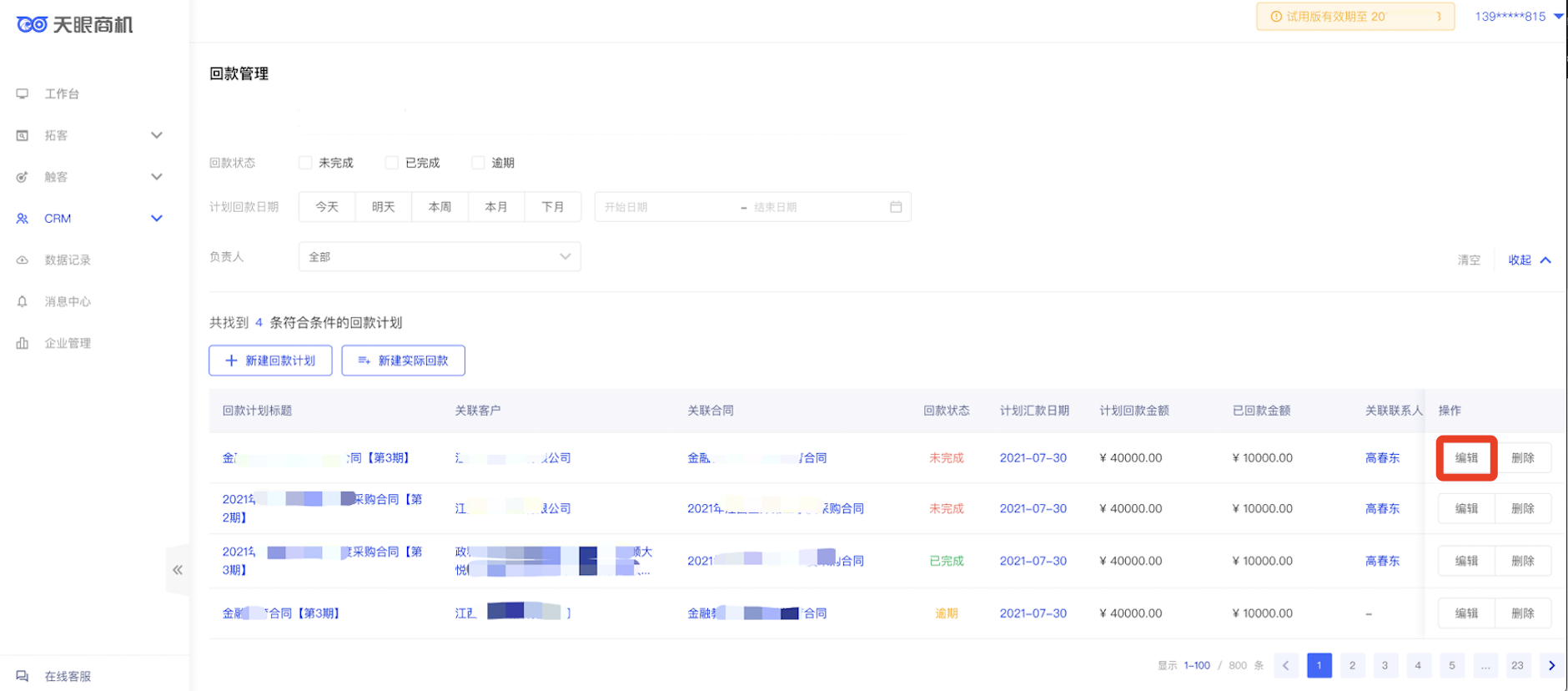
Task: Open 高春东 contact in the 已完成 row
Action: pyautogui.click(x=1382, y=561)
